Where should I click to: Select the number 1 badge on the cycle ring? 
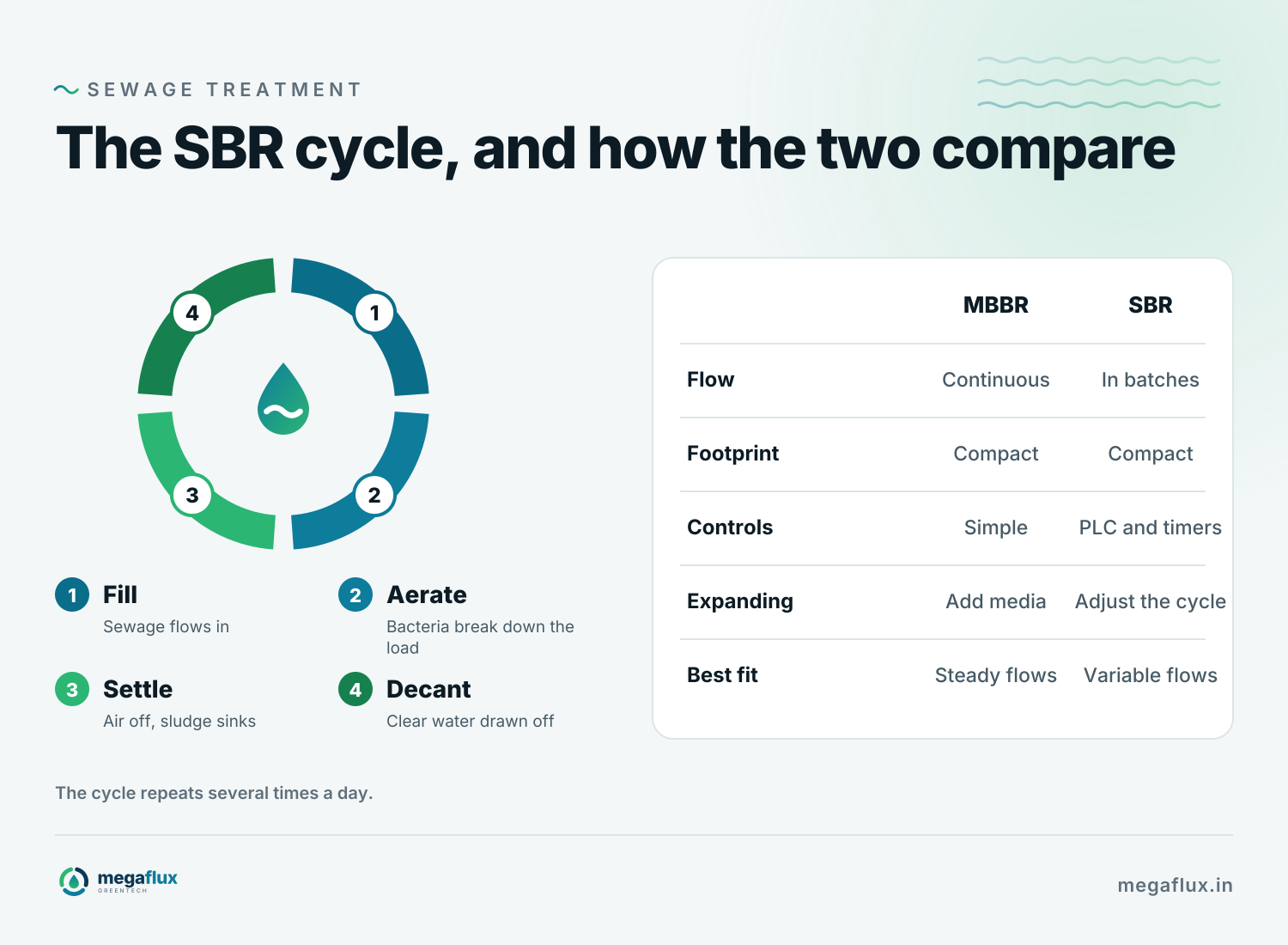[x=374, y=313]
